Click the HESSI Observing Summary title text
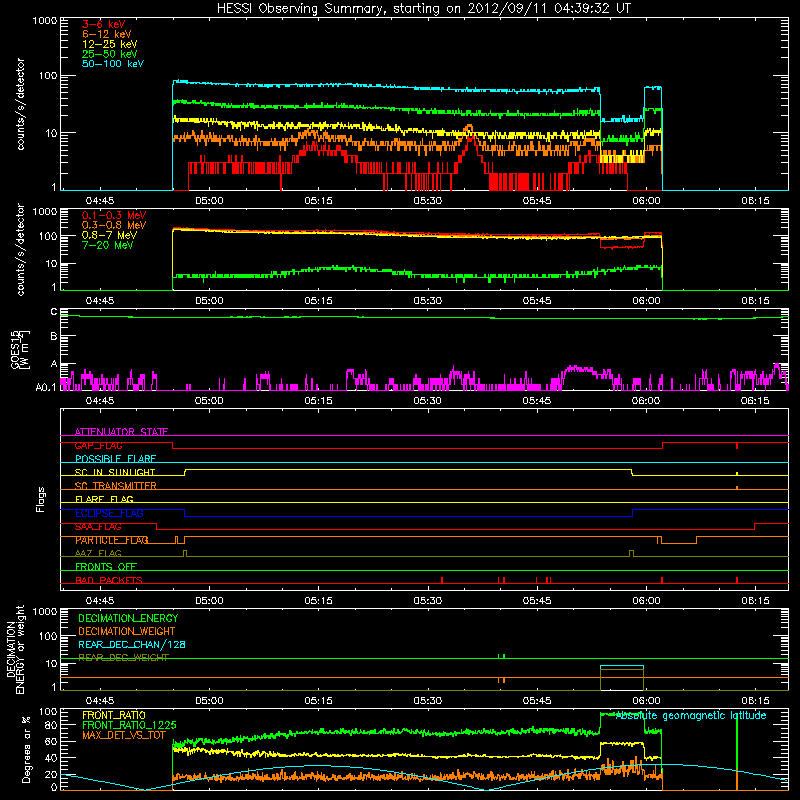 (423, 9)
